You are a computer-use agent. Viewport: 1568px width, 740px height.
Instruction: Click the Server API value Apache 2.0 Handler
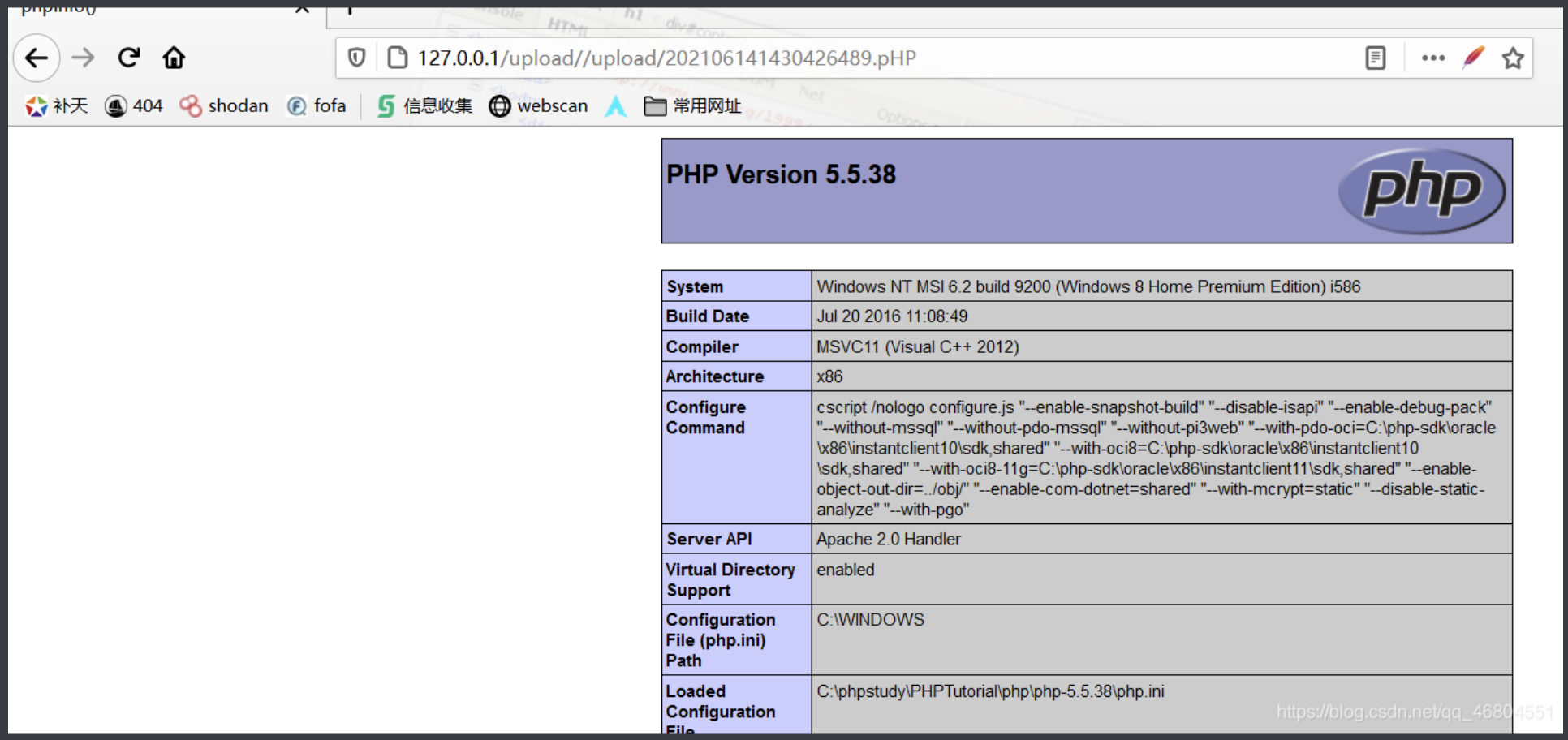click(x=889, y=539)
